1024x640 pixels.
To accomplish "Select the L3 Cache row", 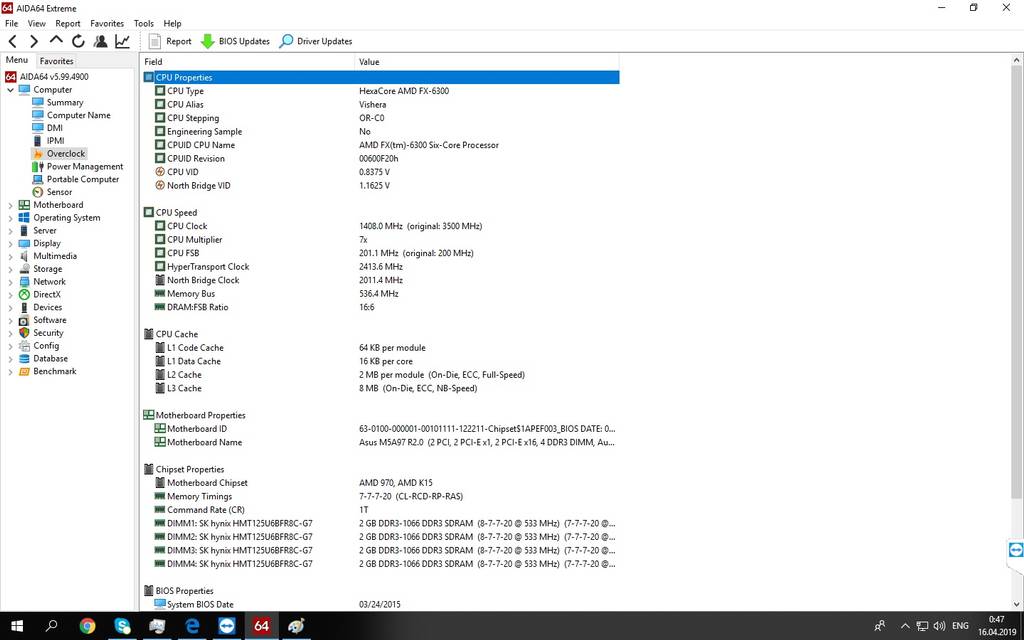I will [x=381, y=388].
